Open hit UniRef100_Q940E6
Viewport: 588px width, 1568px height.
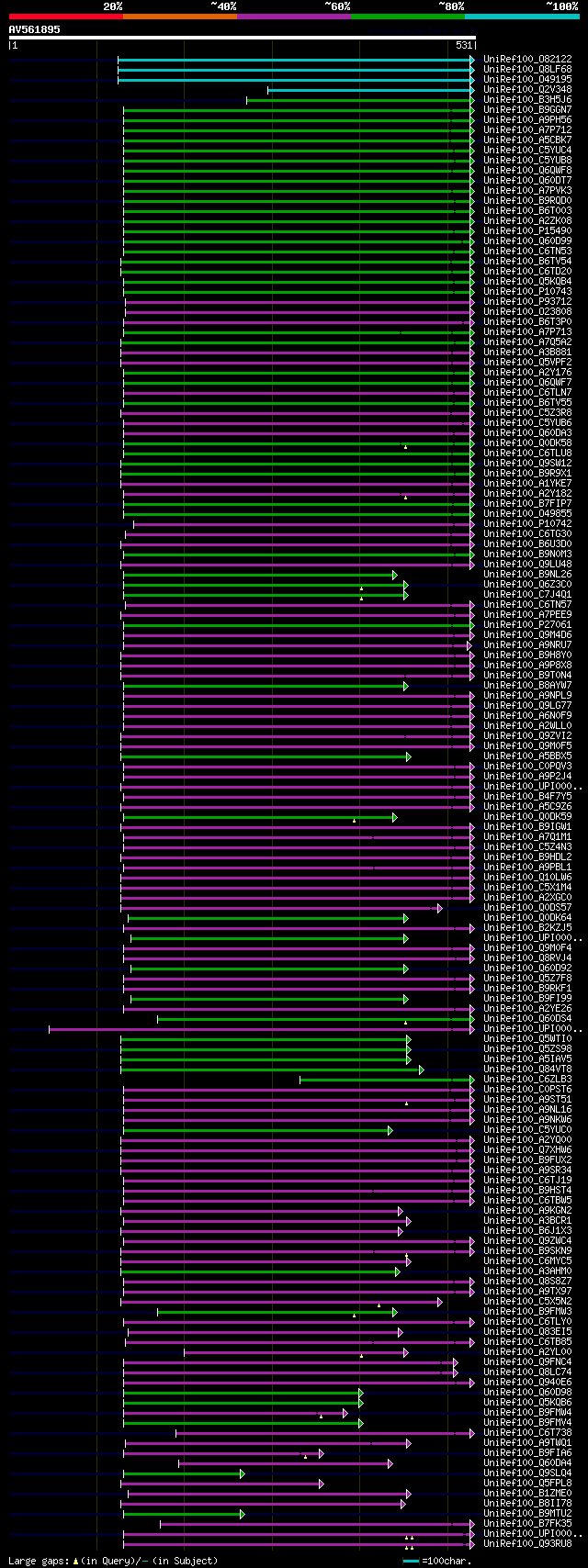coord(527,1382)
